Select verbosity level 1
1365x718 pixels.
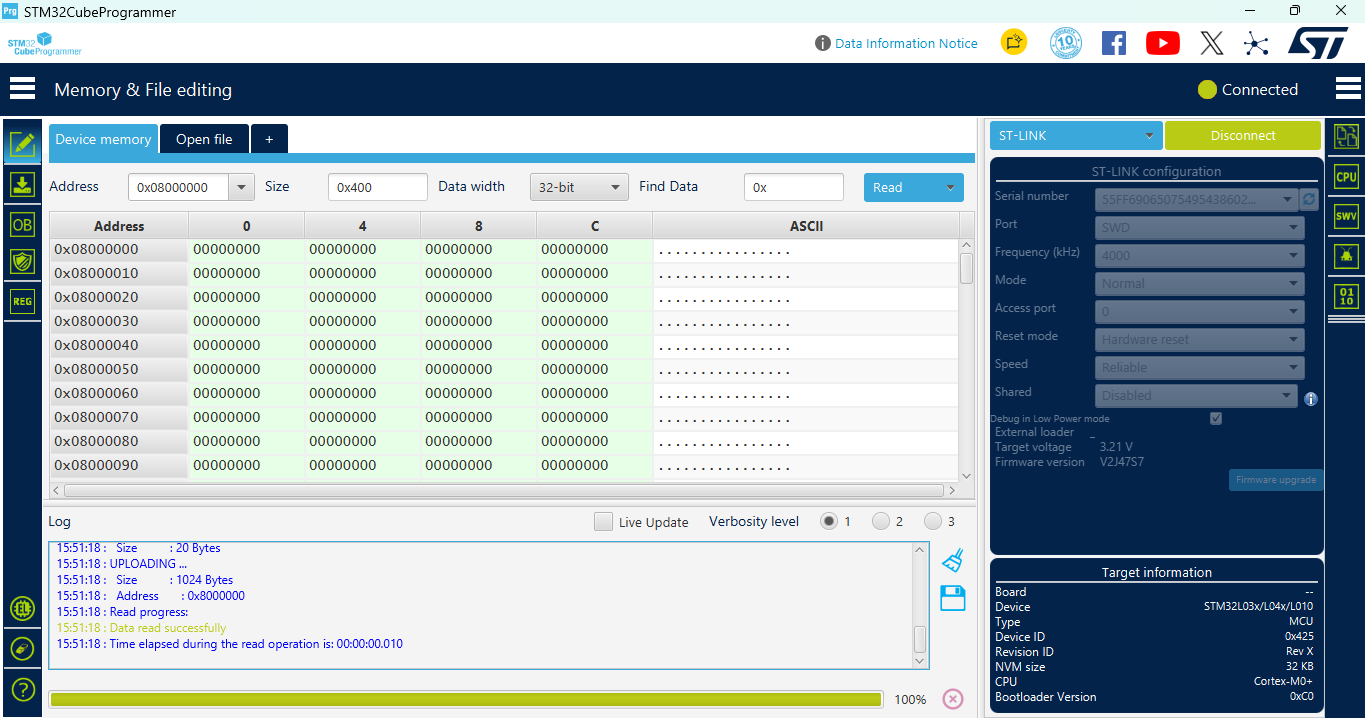click(829, 521)
